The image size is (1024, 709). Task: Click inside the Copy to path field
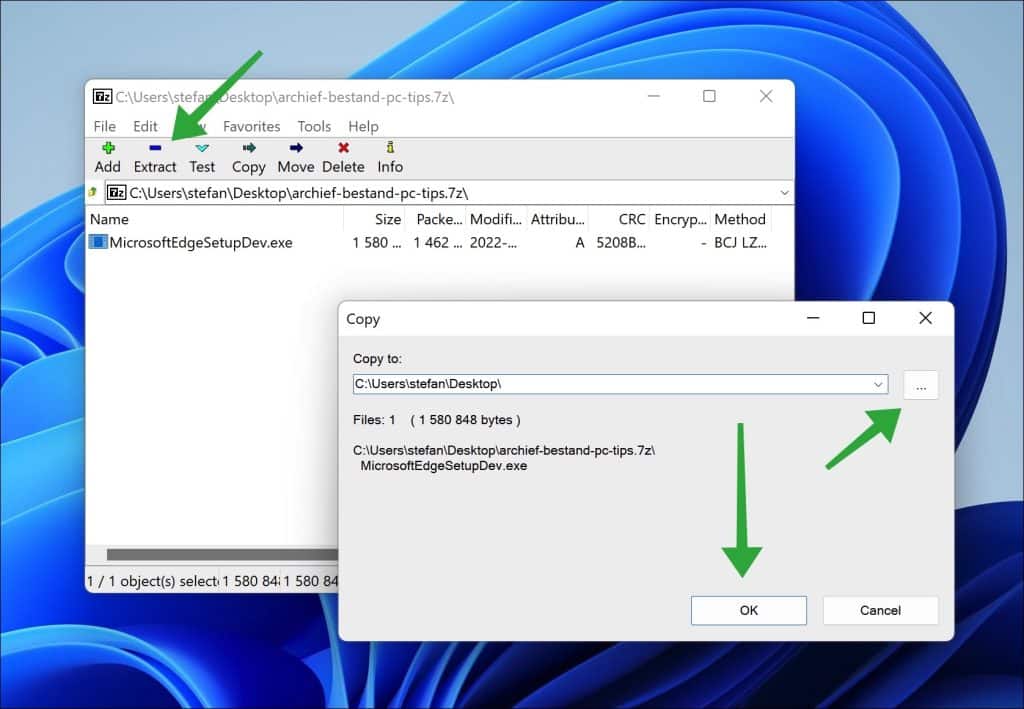[550, 384]
